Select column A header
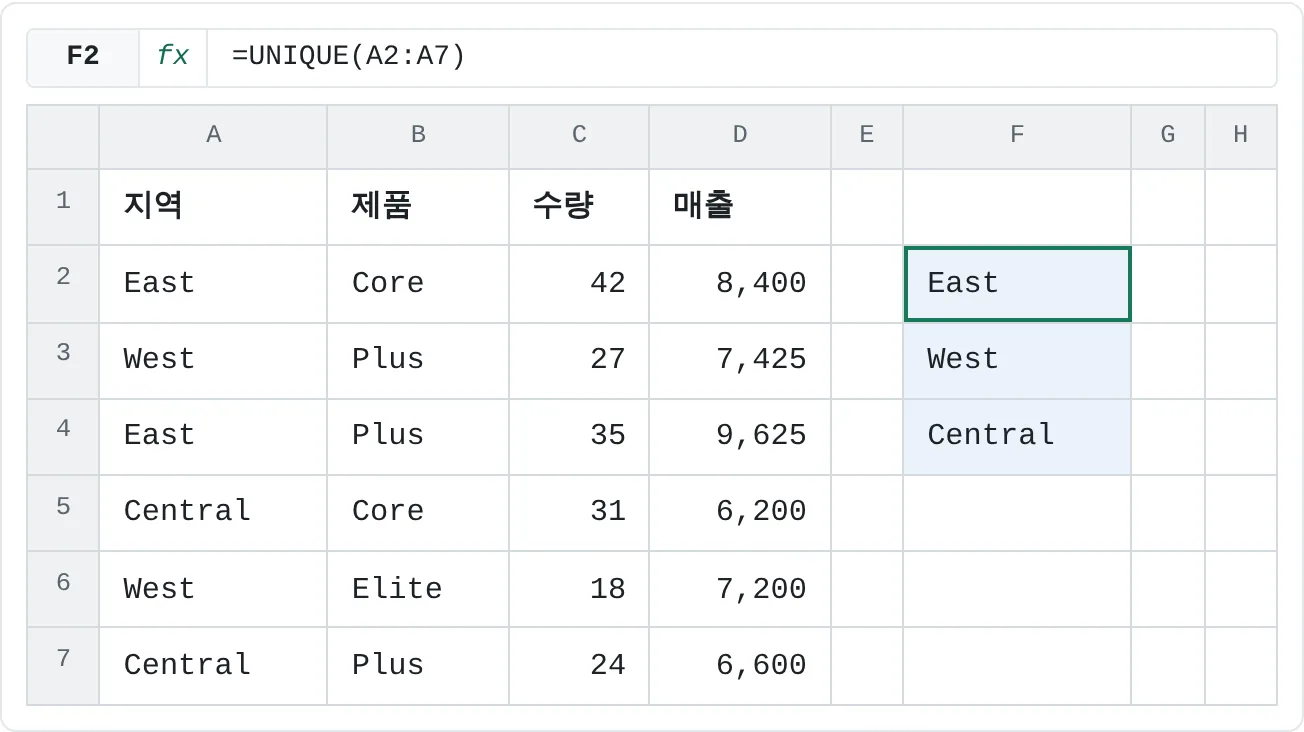This screenshot has width=1304, height=732. [x=213, y=136]
